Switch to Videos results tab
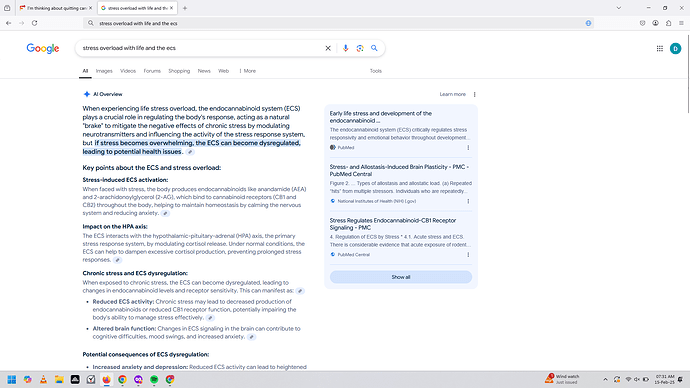Screen dimensions: 690x388 point(128,71)
